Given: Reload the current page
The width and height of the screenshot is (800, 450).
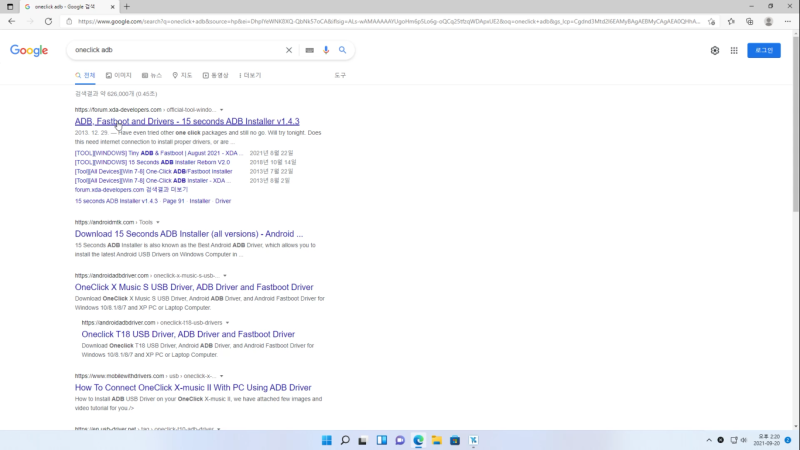Looking at the screenshot, I should (48, 21).
